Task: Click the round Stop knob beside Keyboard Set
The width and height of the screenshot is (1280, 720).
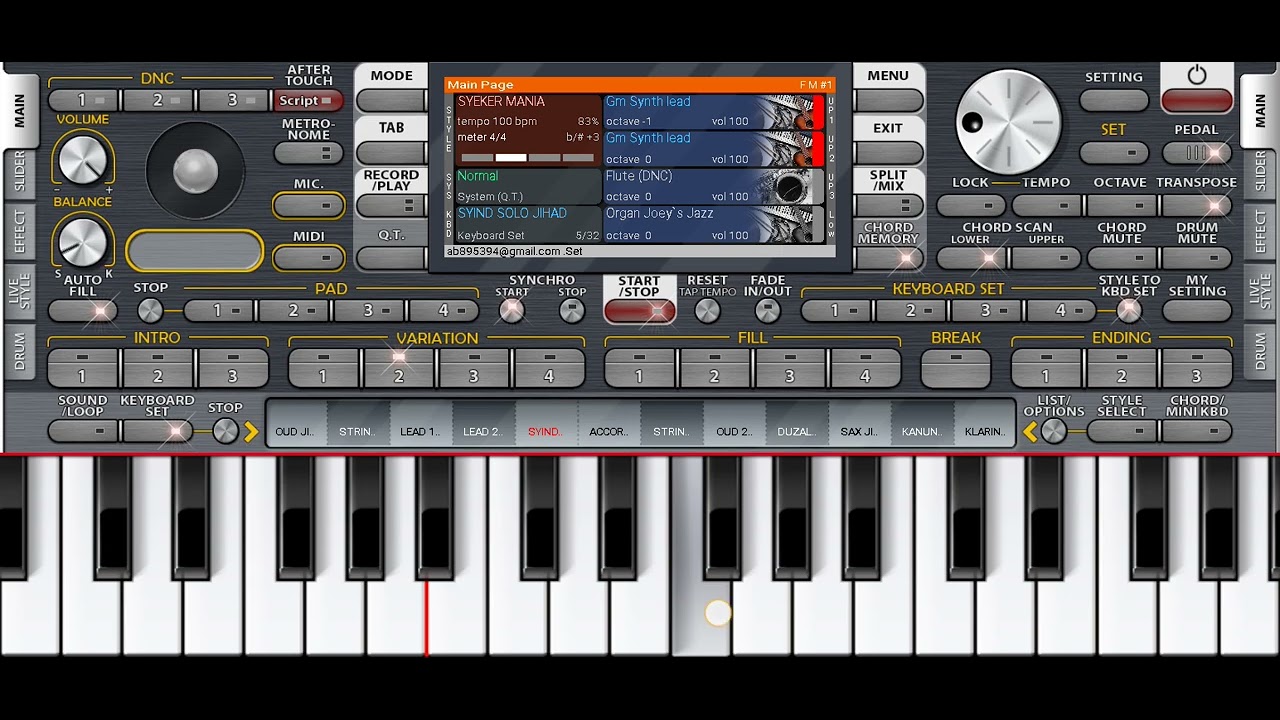Action: pyautogui.click(x=226, y=431)
